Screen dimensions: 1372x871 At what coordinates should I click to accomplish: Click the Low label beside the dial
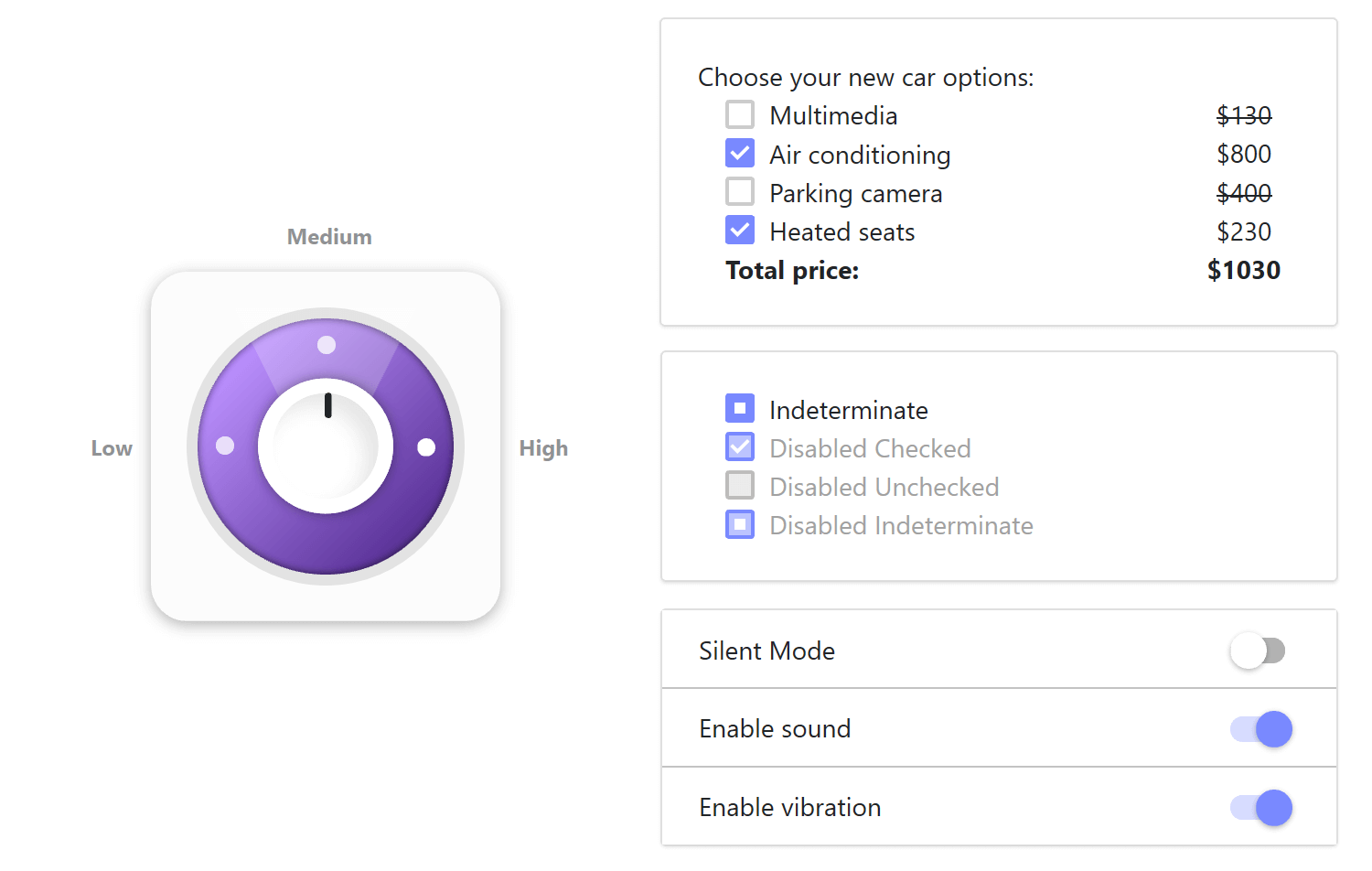pyautogui.click(x=112, y=448)
